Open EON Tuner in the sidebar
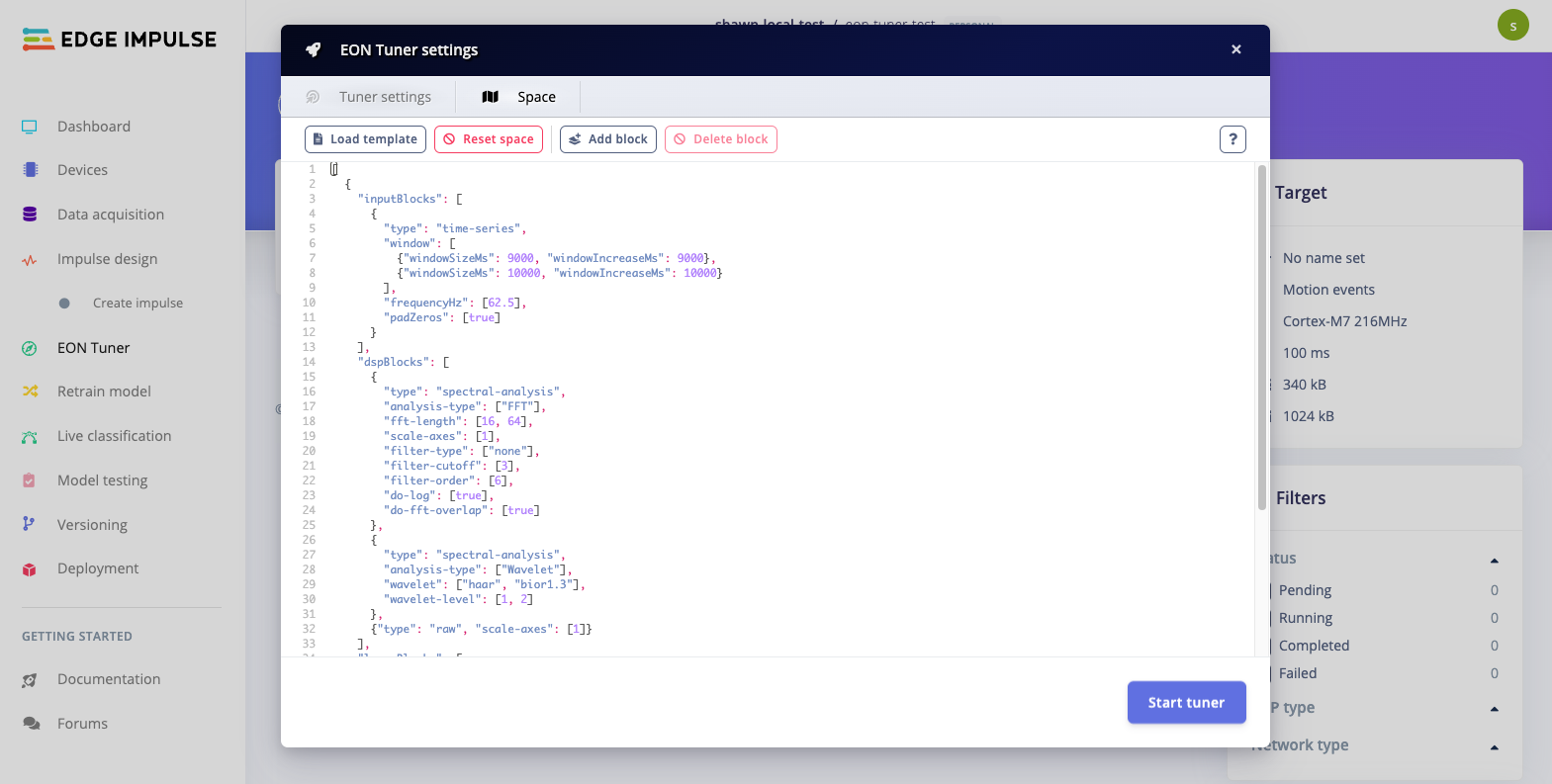1552x784 pixels. tap(93, 348)
